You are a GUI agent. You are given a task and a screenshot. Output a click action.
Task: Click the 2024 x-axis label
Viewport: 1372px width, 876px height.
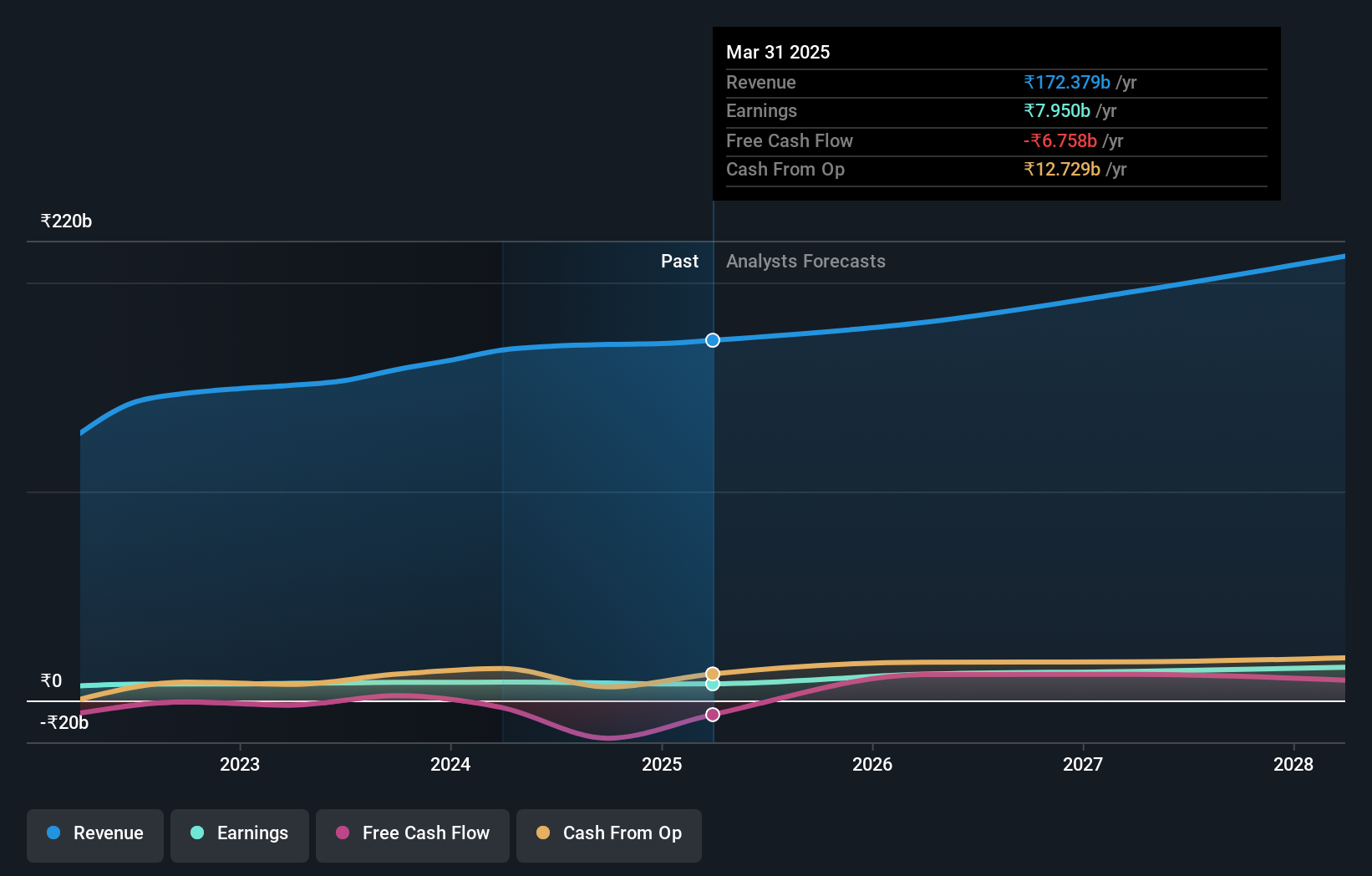tap(450, 764)
